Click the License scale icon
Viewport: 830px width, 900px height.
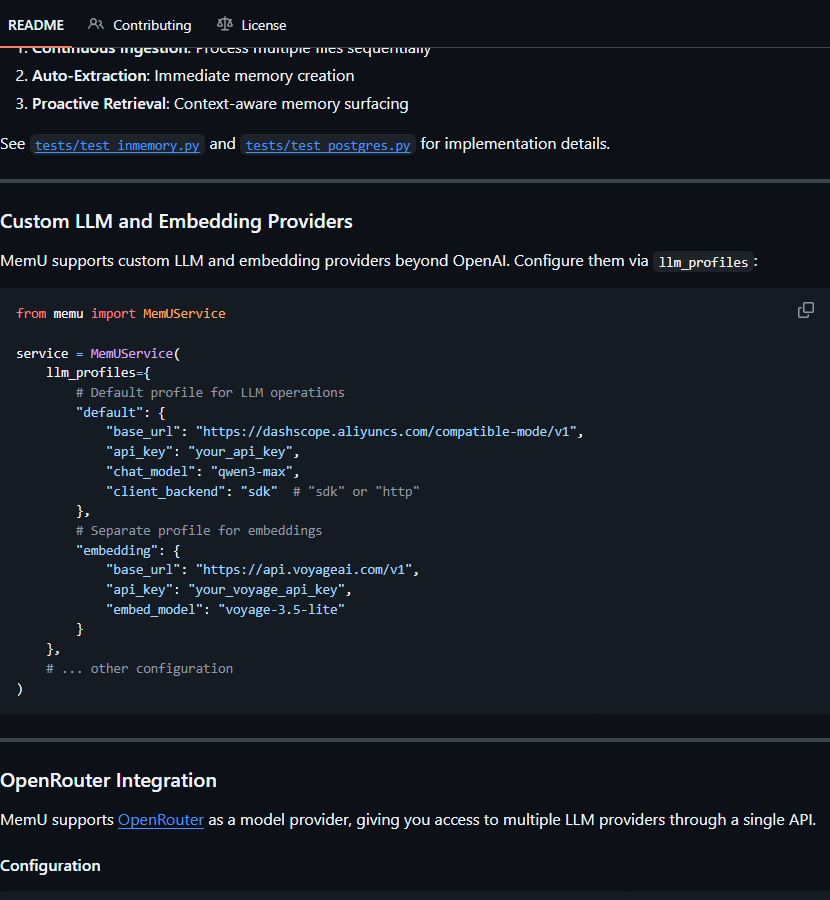point(225,25)
